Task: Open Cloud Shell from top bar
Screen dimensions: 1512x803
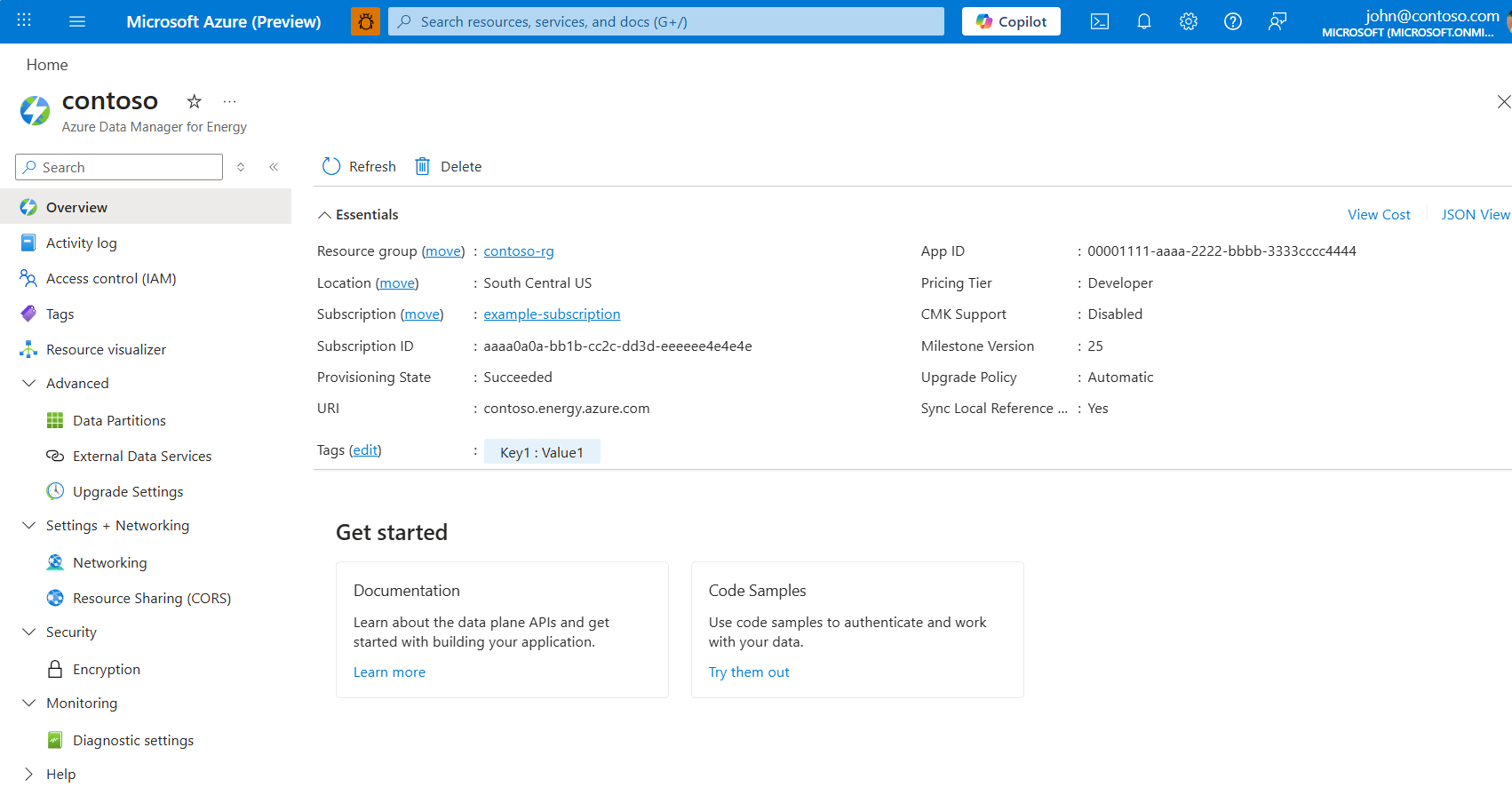Action: (1100, 21)
